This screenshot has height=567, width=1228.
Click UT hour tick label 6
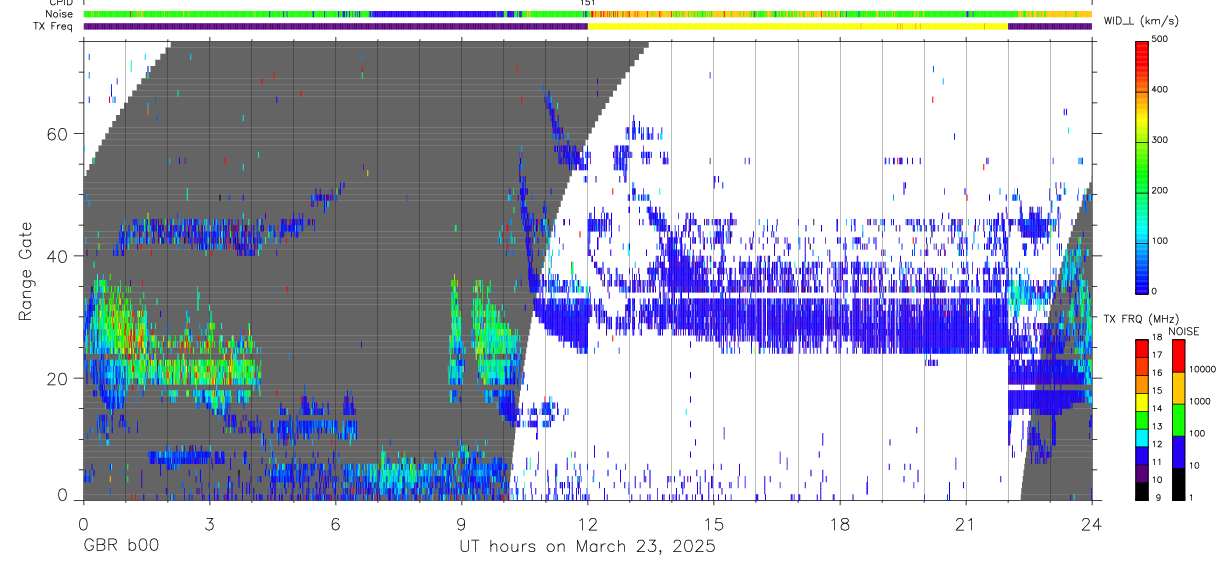tap(335, 523)
